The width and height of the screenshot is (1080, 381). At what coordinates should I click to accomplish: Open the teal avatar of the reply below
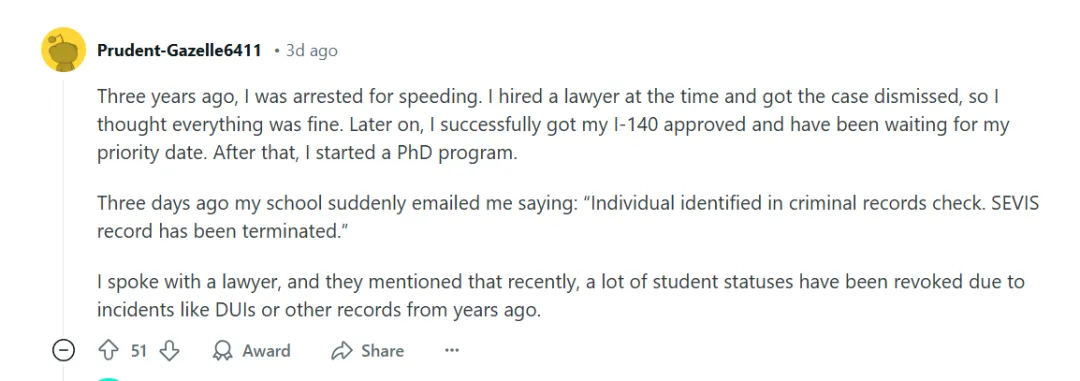[x=109, y=379]
